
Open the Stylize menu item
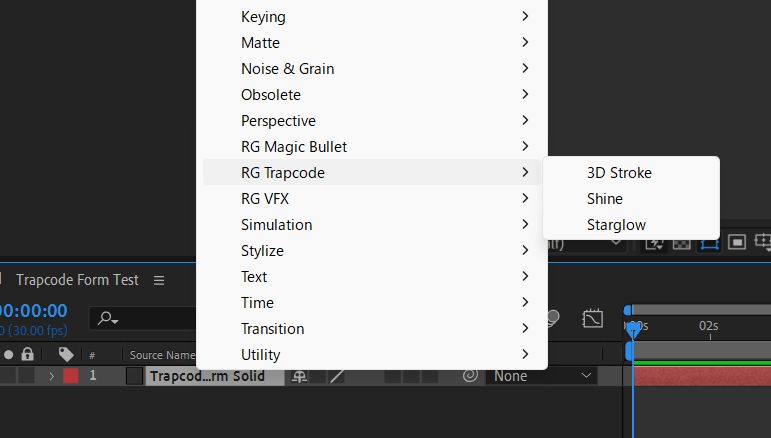(372, 251)
